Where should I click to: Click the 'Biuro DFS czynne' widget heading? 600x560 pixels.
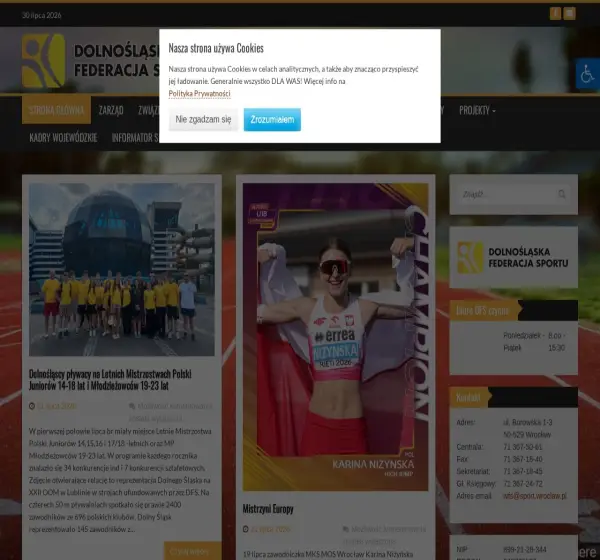click(483, 310)
